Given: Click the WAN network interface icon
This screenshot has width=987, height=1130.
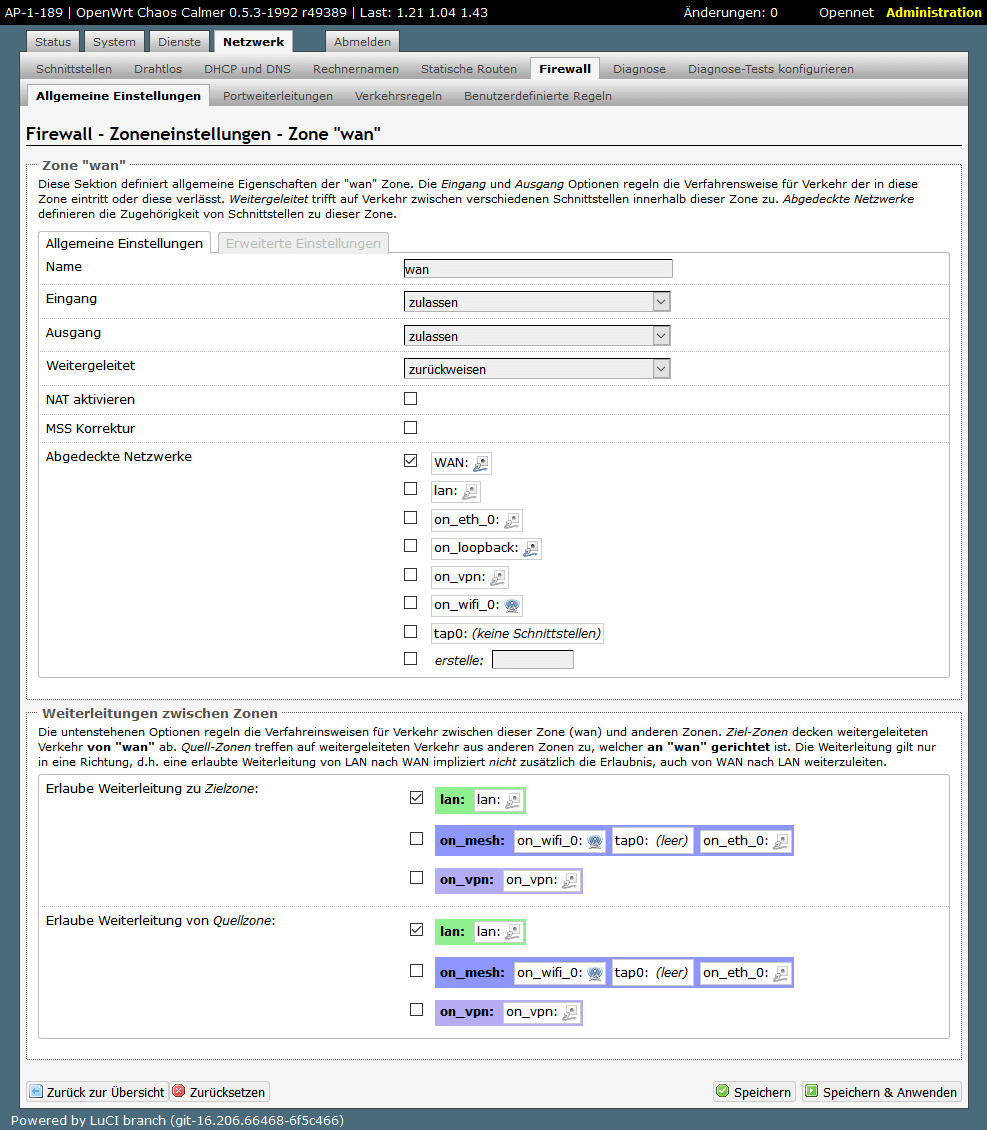Looking at the screenshot, I should [481, 463].
